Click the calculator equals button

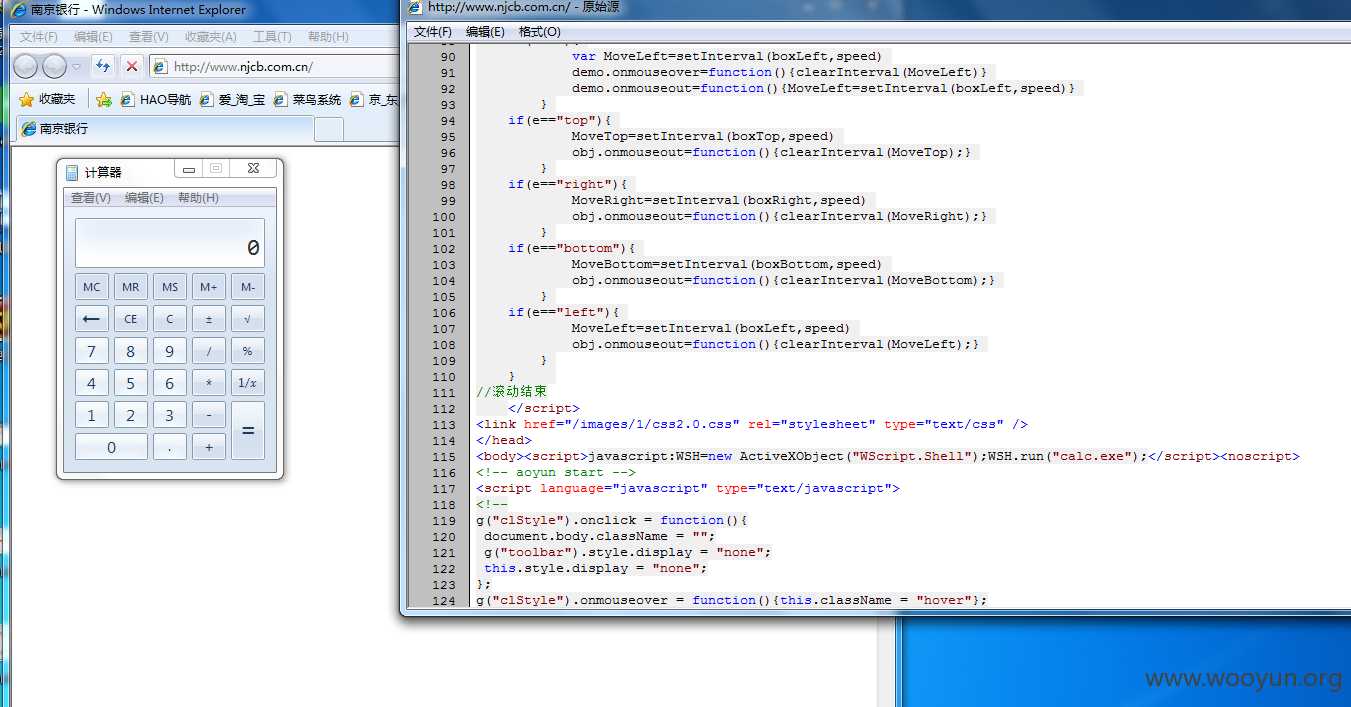tap(248, 431)
